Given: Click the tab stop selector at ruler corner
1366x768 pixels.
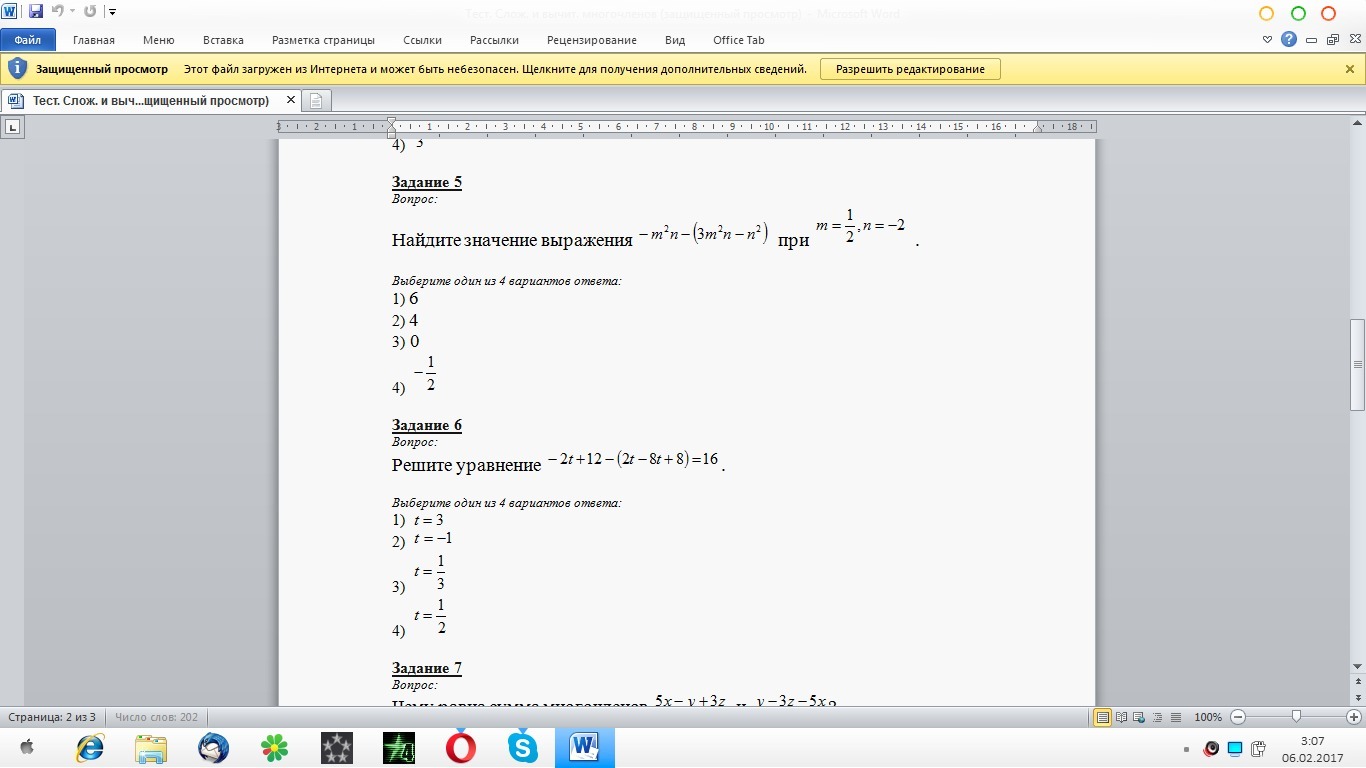Looking at the screenshot, I should pyautogui.click(x=12, y=127).
